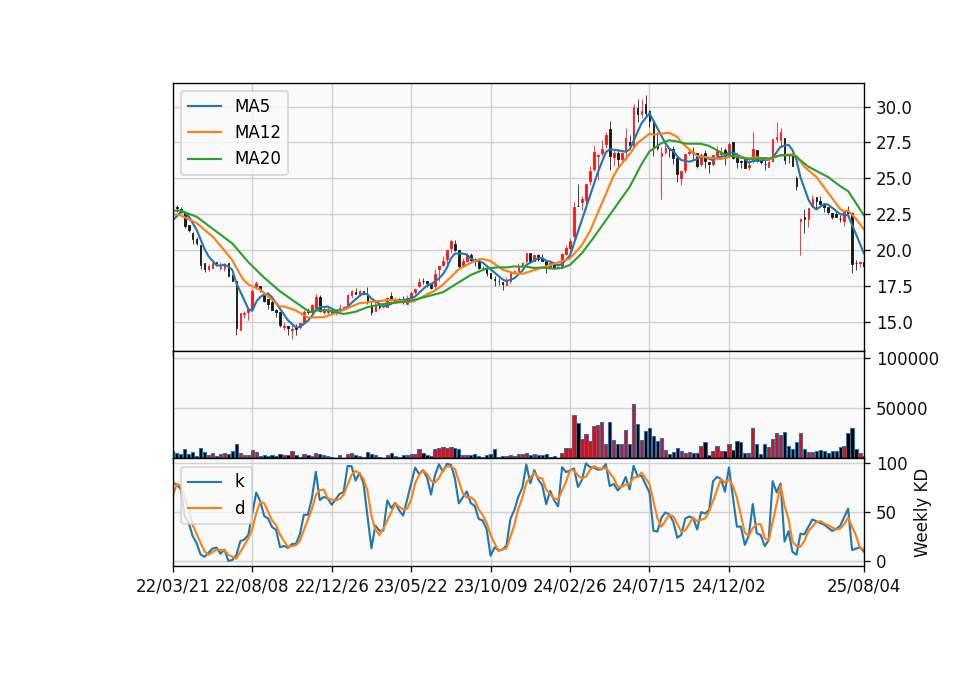Viewport: 960px width, 690px height.
Task: Click the blue MA5 legend line sample
Action: pos(204,107)
